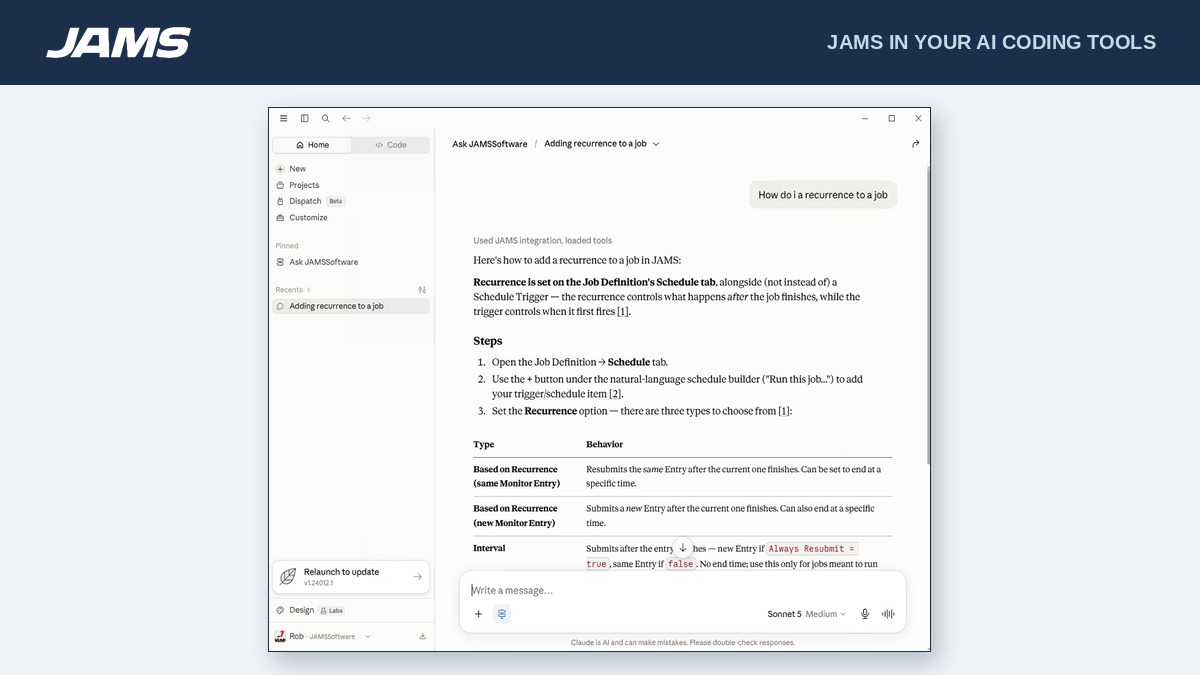This screenshot has height=675, width=1200.
Task: Open pinned Ask JAMSSoftware project
Action: [x=351, y=262]
